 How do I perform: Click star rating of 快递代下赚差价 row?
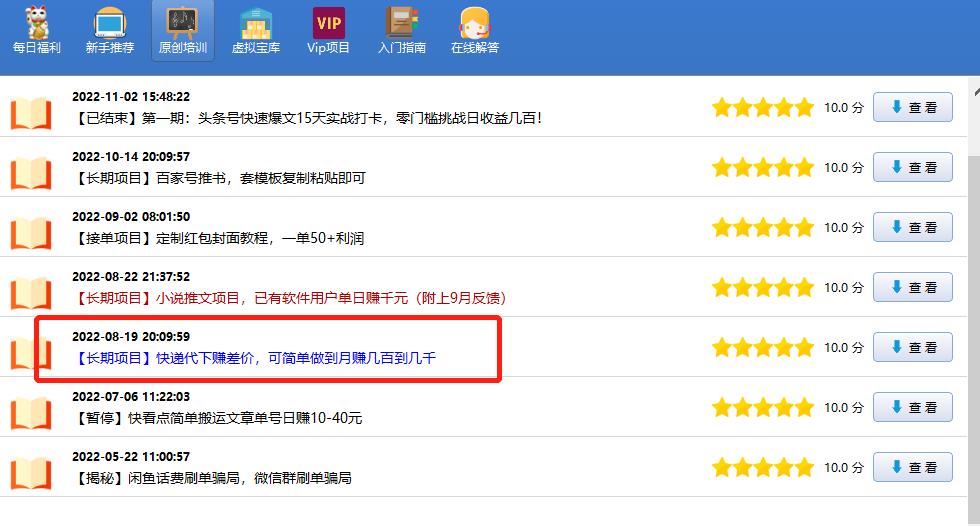(x=762, y=347)
